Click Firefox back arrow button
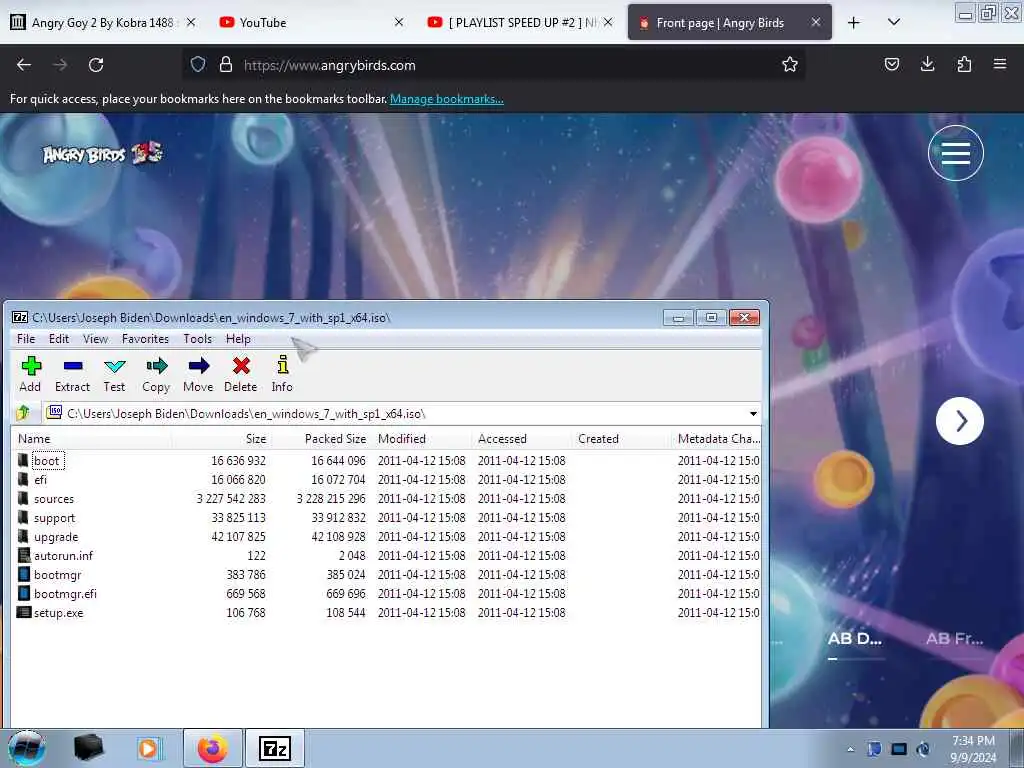 pyautogui.click(x=24, y=65)
